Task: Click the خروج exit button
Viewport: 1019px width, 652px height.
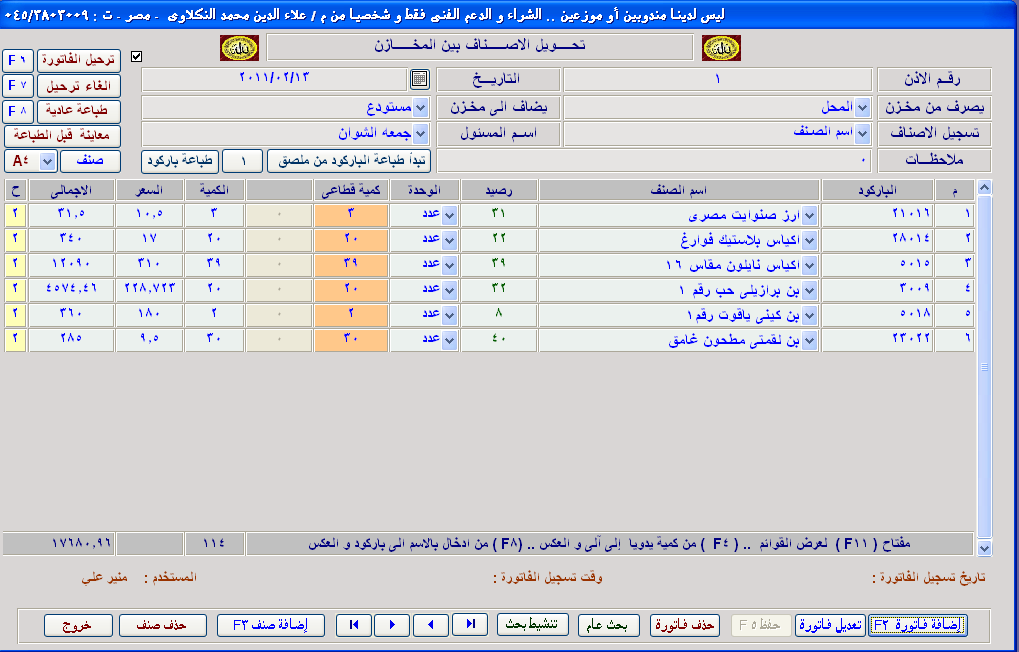Action: pyautogui.click(x=78, y=625)
